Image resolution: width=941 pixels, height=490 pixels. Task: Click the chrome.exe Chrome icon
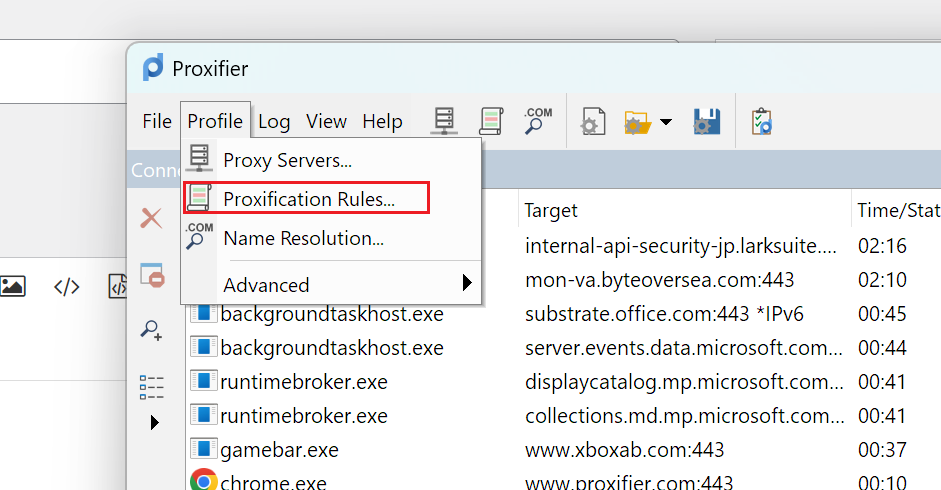coord(203,480)
